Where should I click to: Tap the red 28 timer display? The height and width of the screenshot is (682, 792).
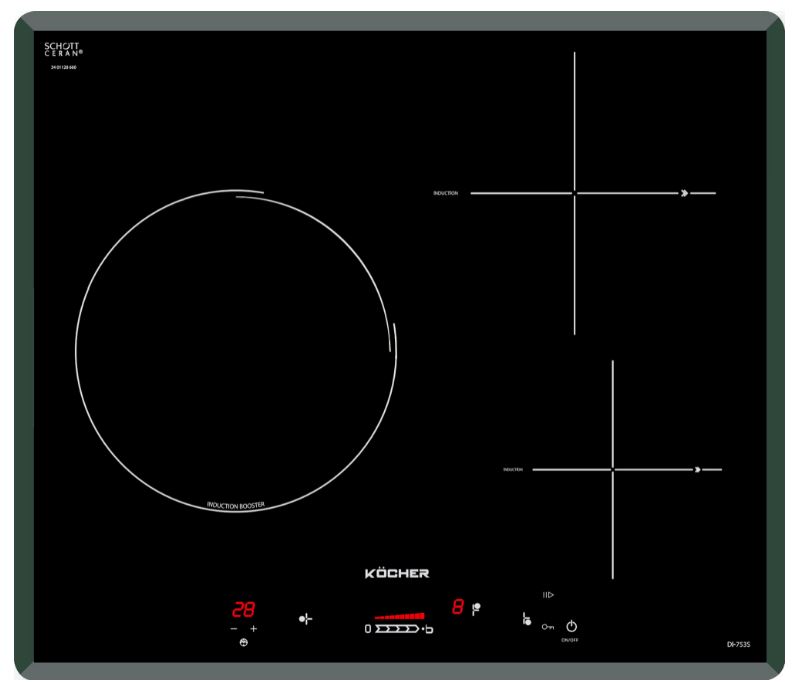click(x=243, y=610)
